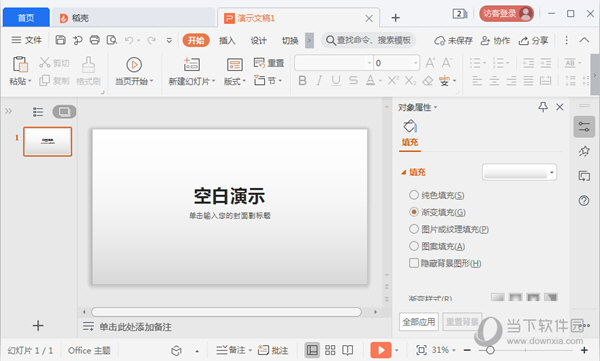Image resolution: width=600 pixels, height=361 pixels.
Task: Click the Fit to window zoom icon
Action: [421, 350]
